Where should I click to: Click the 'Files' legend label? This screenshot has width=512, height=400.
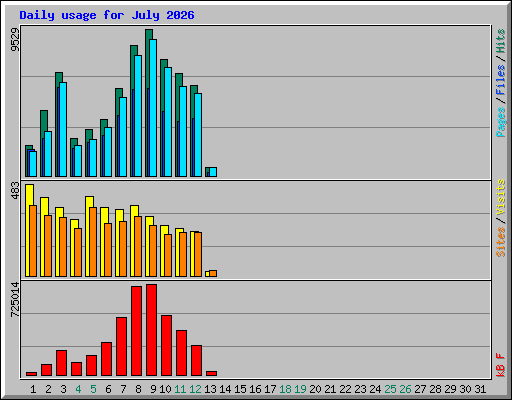pos(501,80)
